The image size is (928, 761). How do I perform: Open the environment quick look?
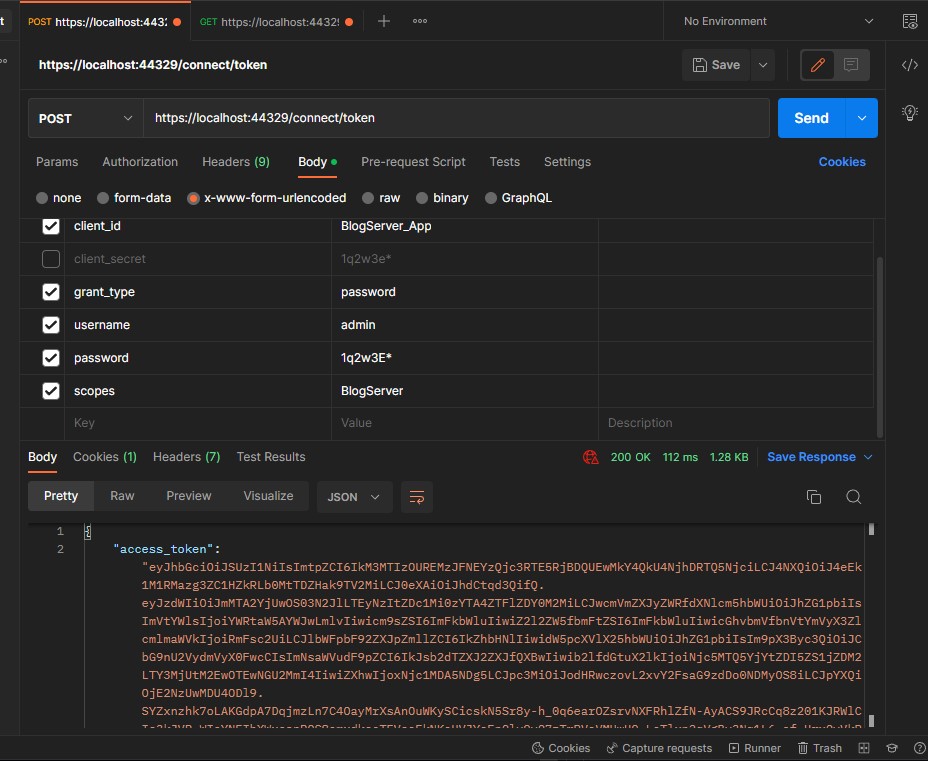[908, 20]
